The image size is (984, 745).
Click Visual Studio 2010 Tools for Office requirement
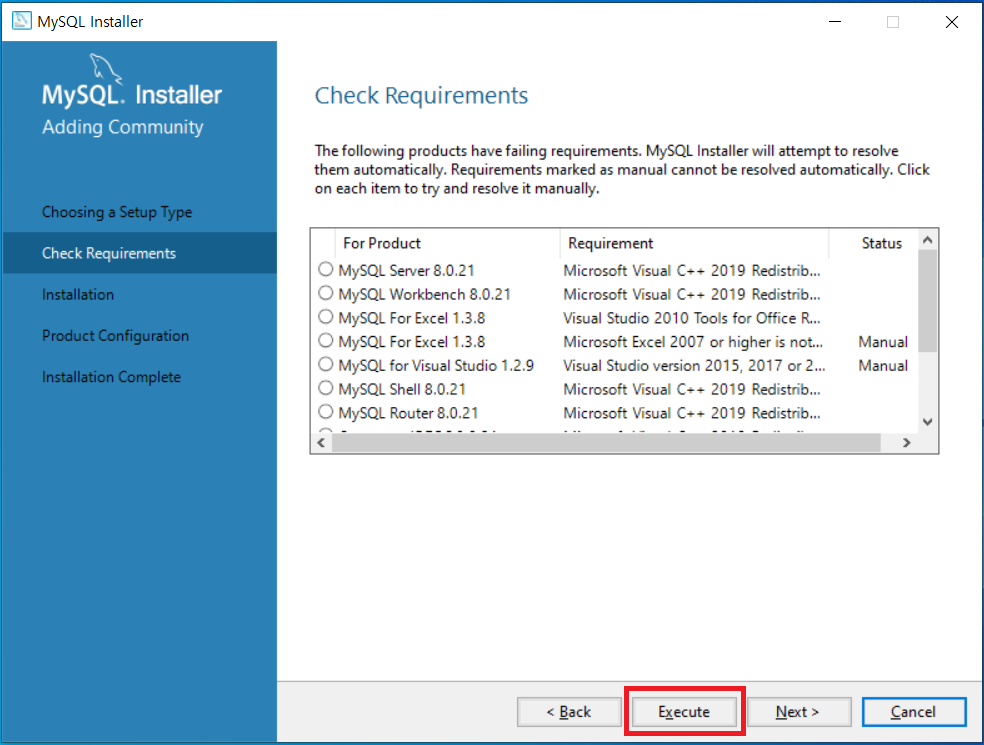(692, 318)
